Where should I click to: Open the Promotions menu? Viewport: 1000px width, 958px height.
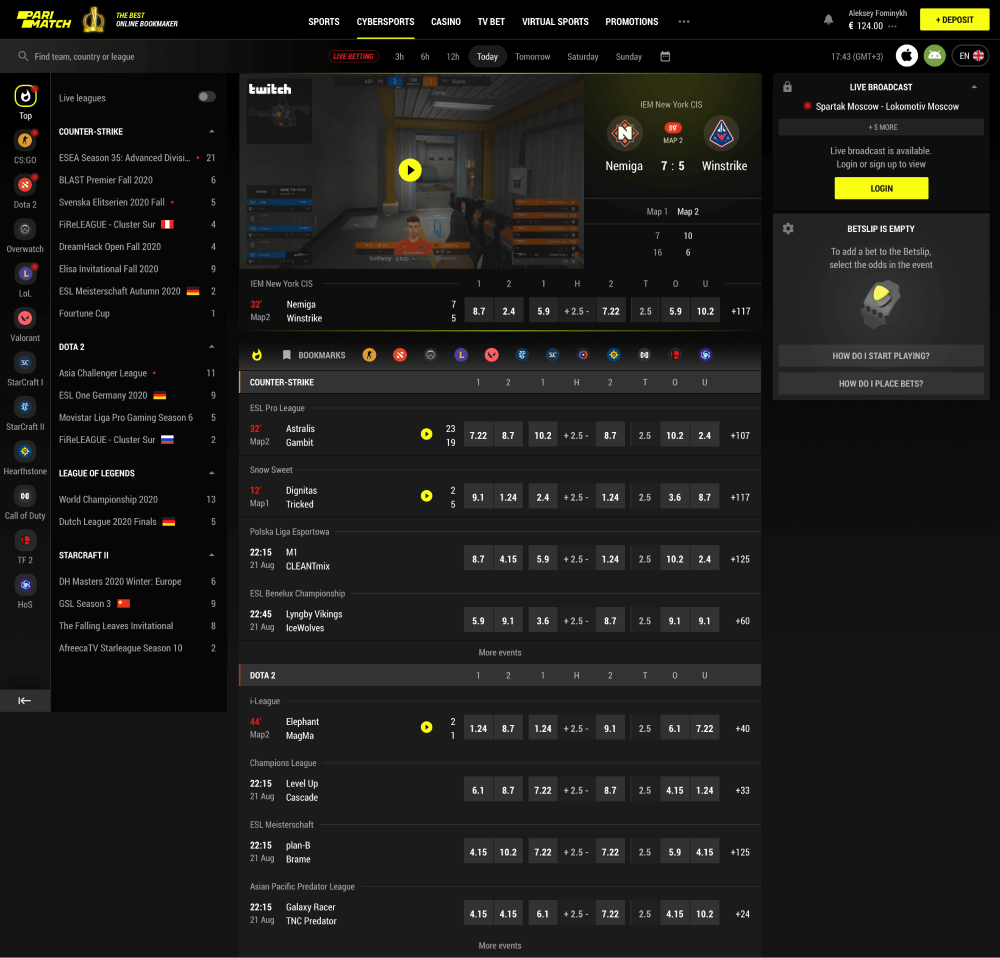pyautogui.click(x=631, y=21)
